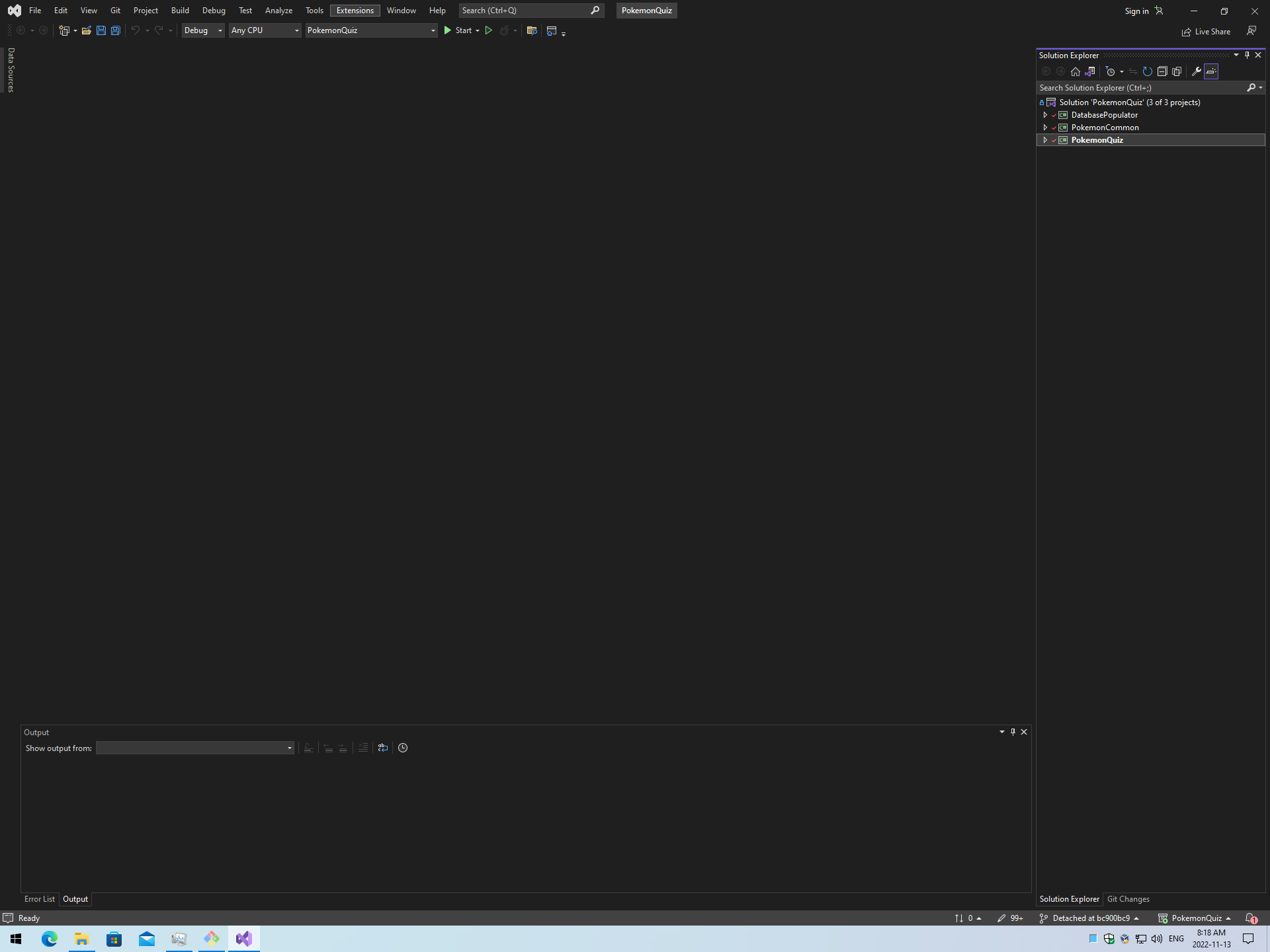Click the Start debugging button
1270x952 pixels.
click(x=458, y=30)
